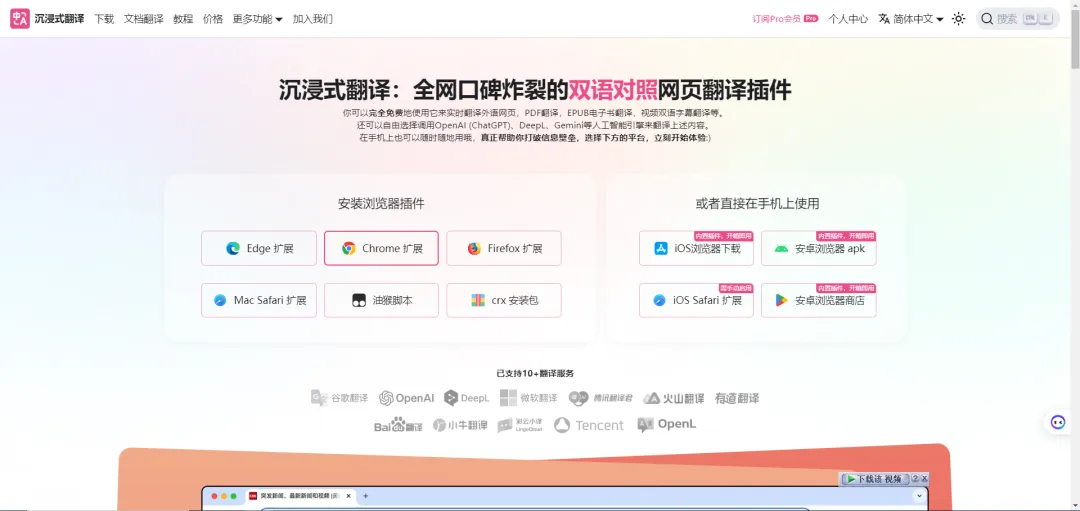1080x511 pixels.
Task: Click the DeepL service logo
Action: tap(466, 398)
